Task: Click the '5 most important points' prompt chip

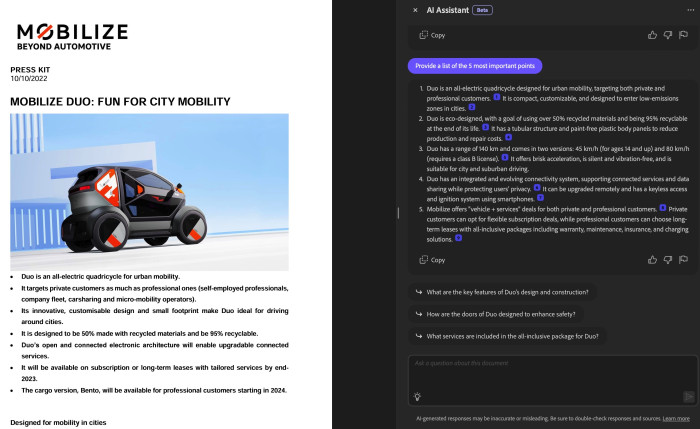Action: (x=475, y=66)
